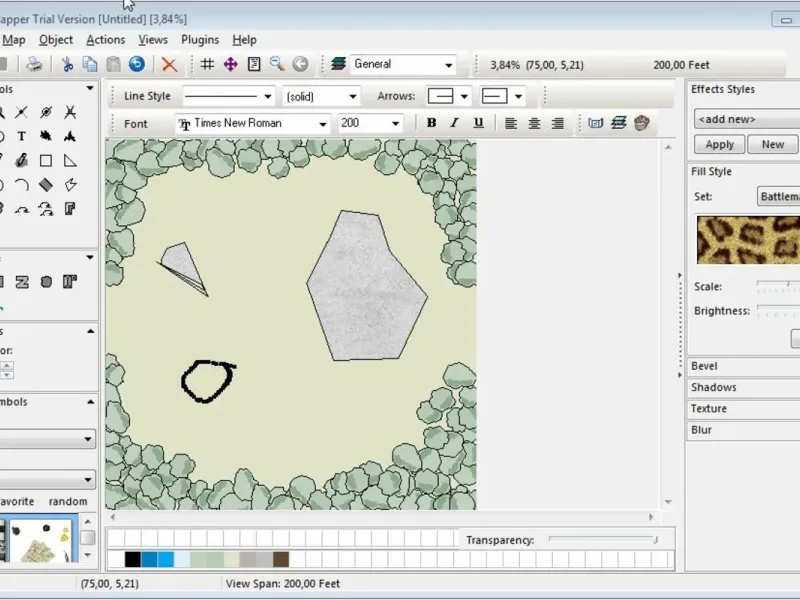Click the greyed Paste clipboard icon
800x600 pixels.
click(113, 64)
